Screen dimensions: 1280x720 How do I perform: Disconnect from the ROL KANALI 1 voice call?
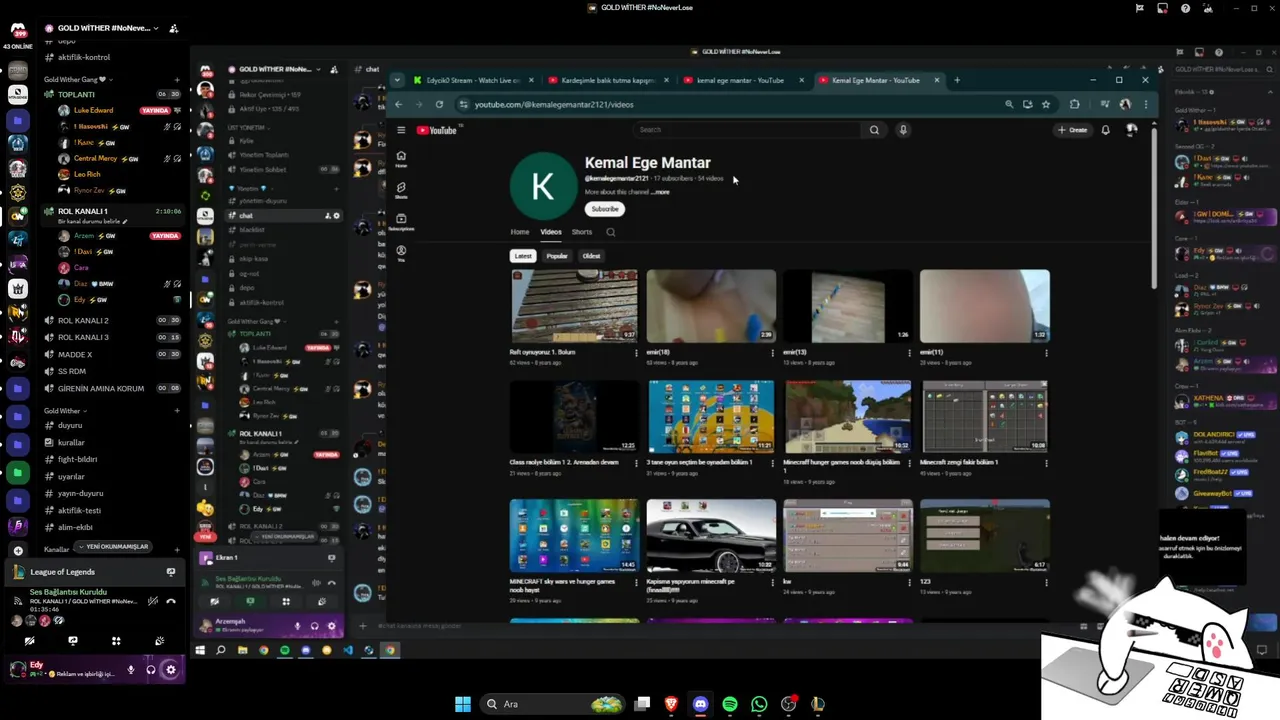[x=171, y=601]
